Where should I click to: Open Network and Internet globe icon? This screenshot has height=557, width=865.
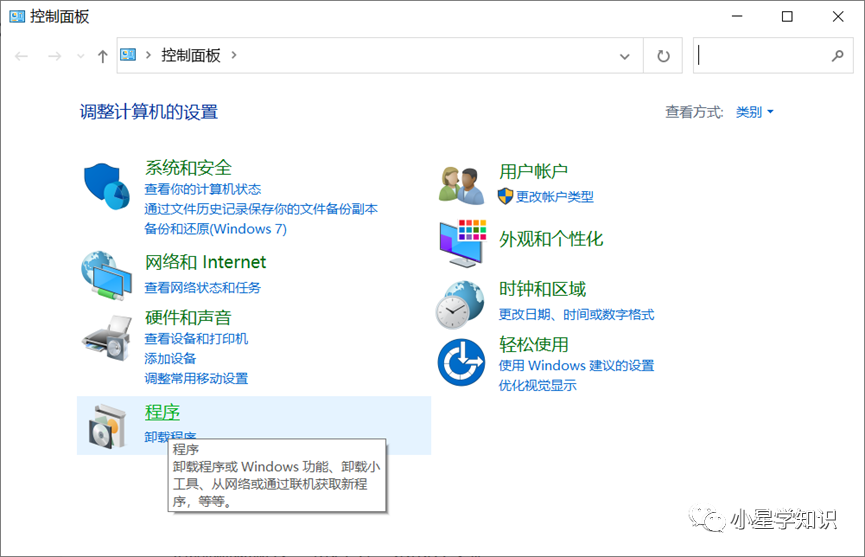(x=106, y=275)
